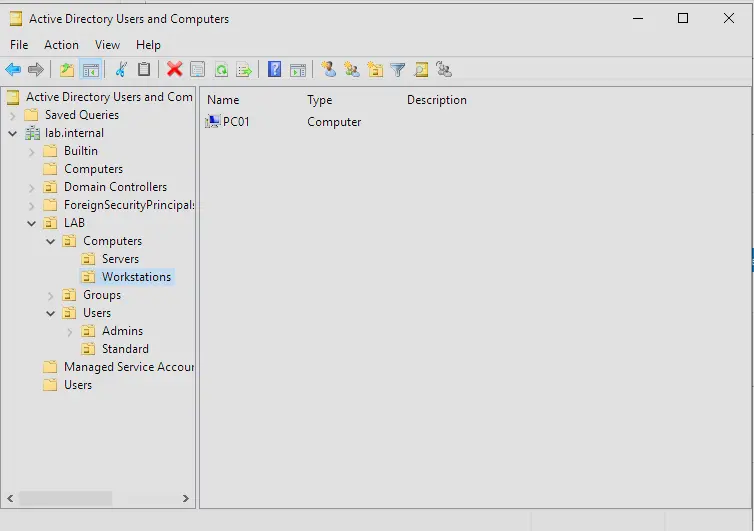
Task: Select the Standard OU
Action: click(x=125, y=349)
